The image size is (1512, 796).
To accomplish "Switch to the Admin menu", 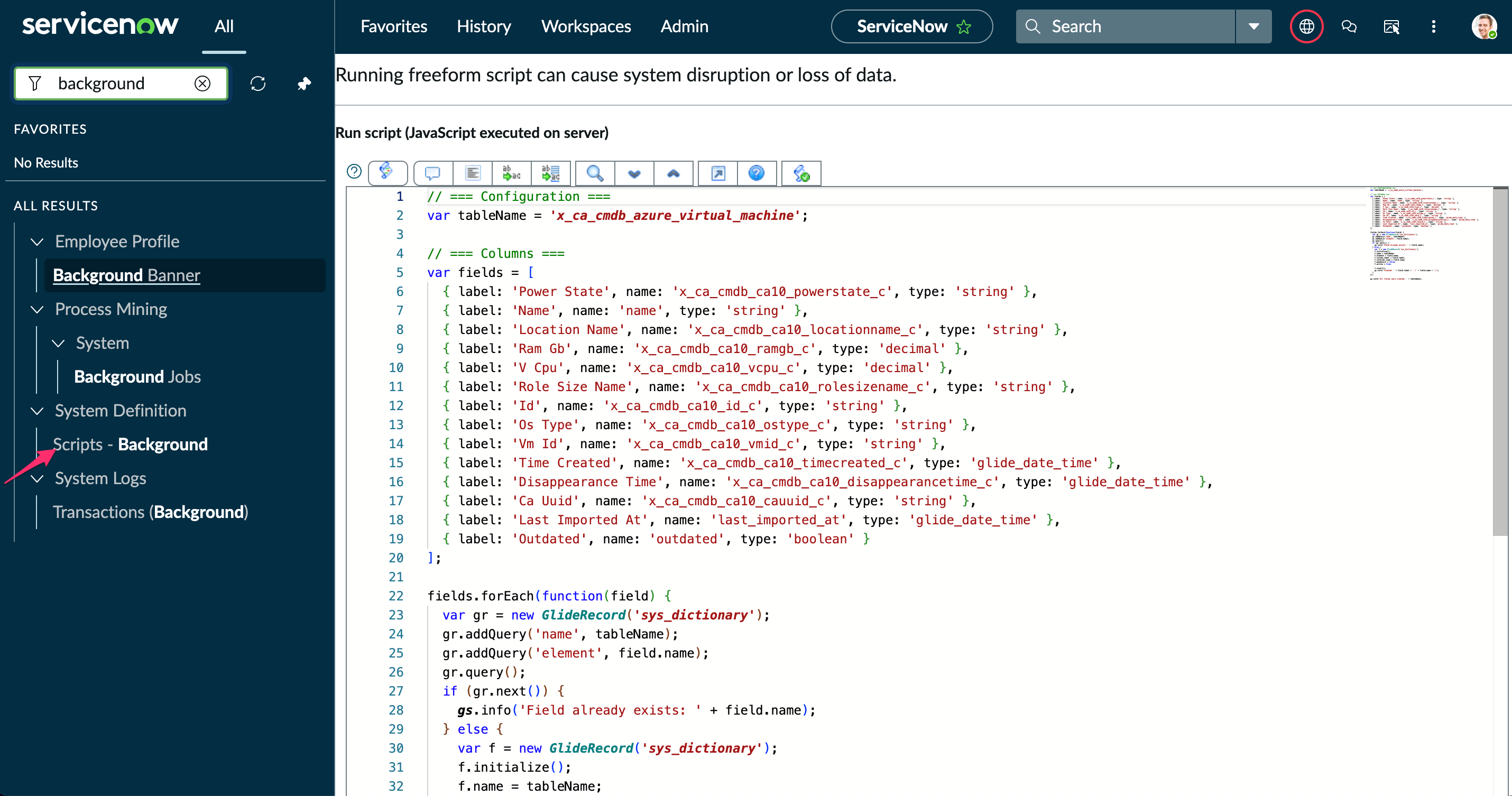I will pos(685,26).
